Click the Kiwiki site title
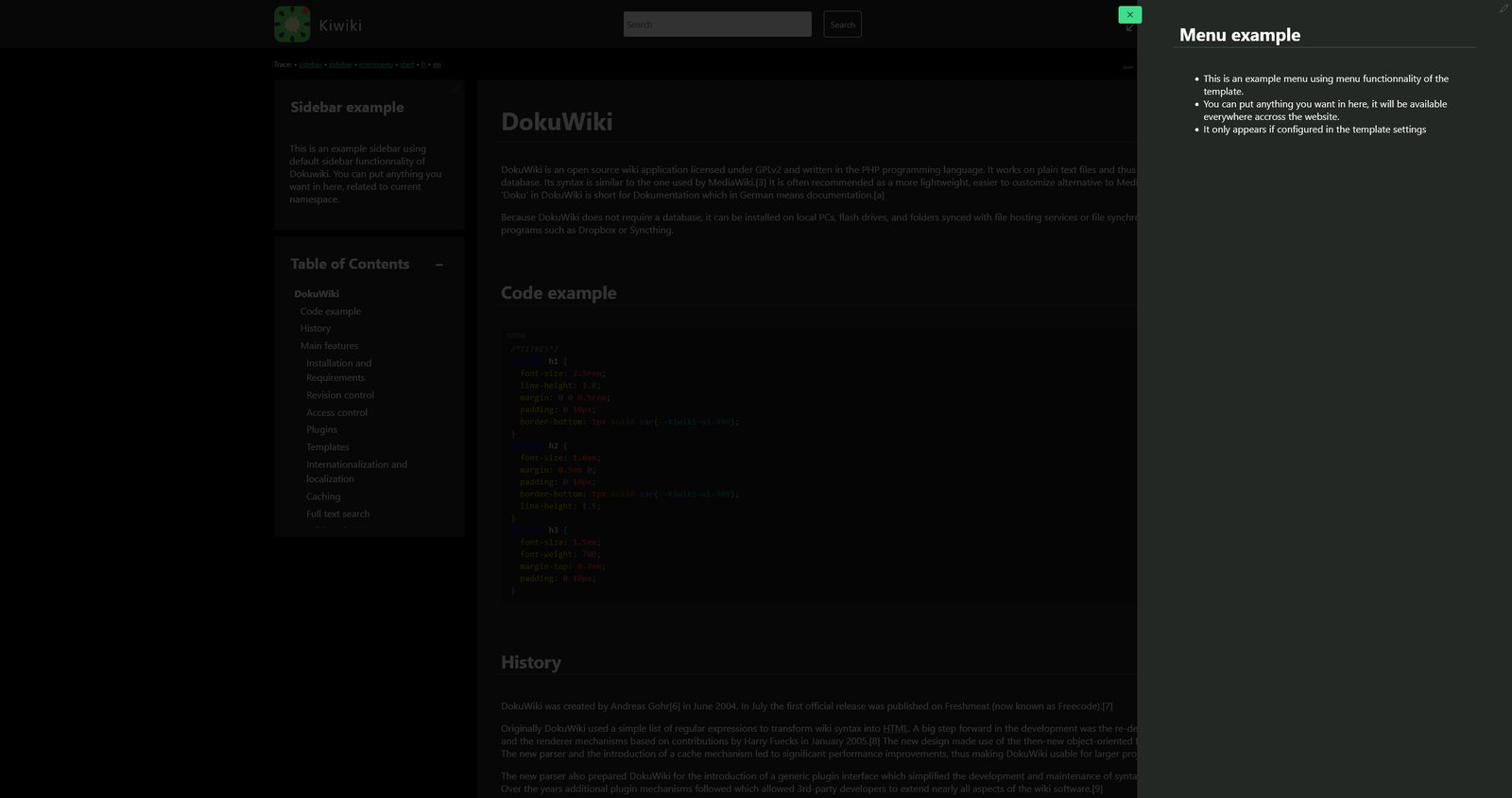The image size is (1512, 798). pyautogui.click(x=340, y=26)
